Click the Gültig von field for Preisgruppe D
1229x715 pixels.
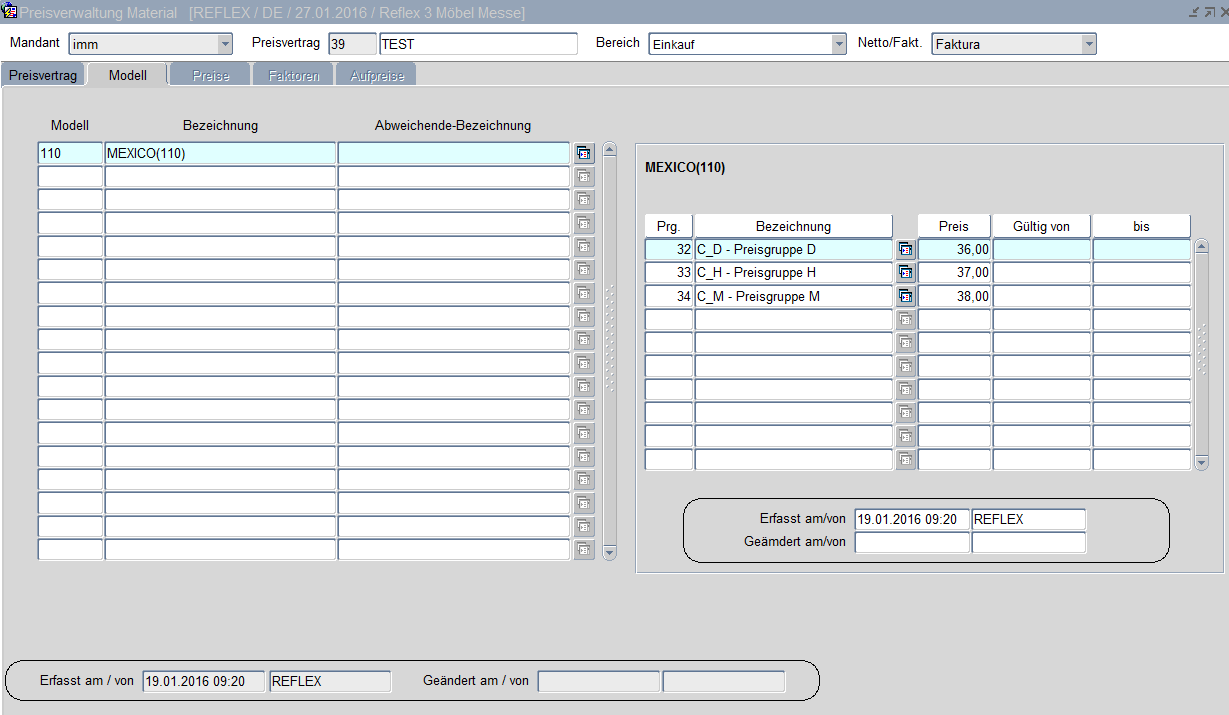click(1041, 249)
